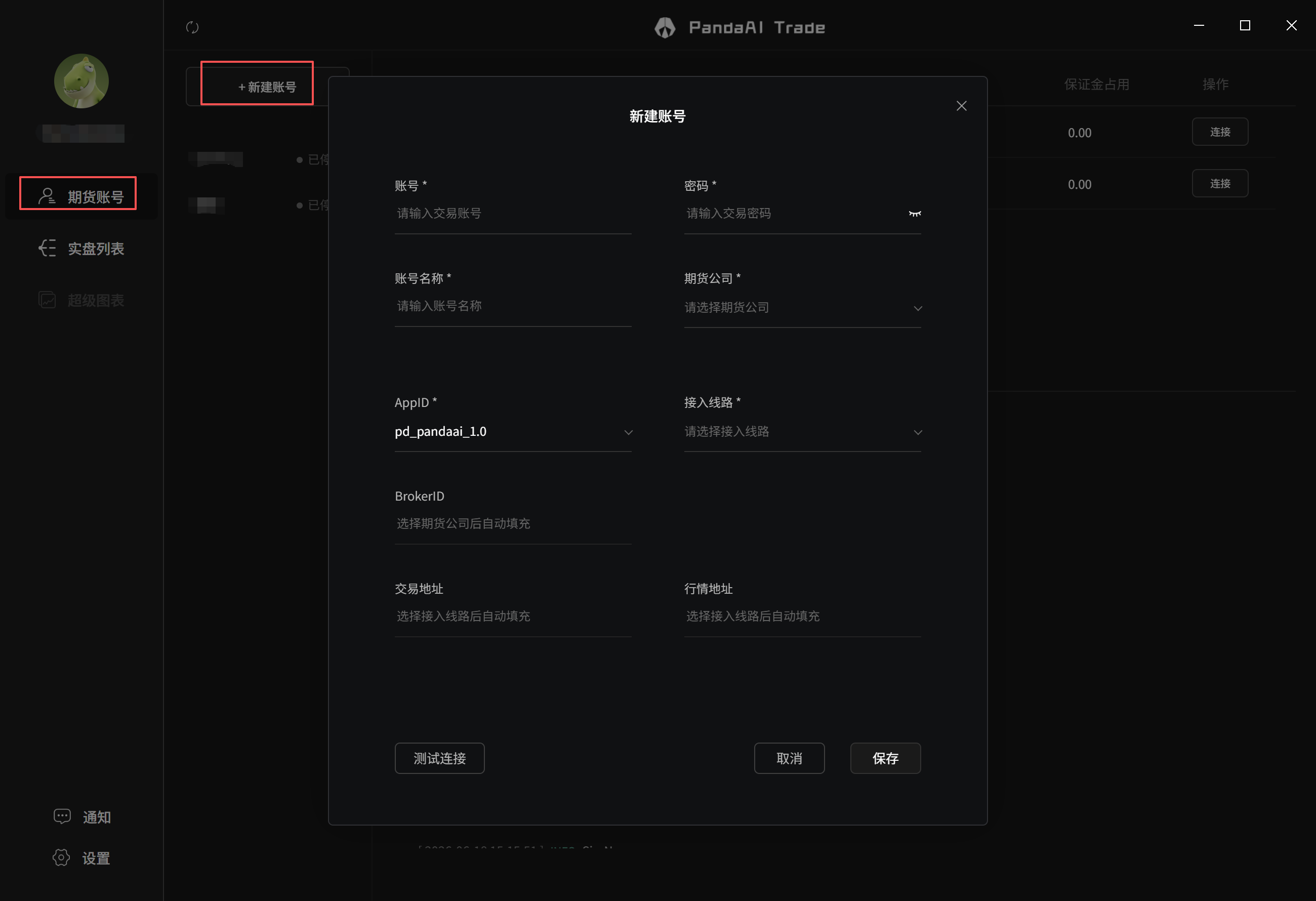Click the 测试连接 button
1316x901 pixels.
(439, 758)
